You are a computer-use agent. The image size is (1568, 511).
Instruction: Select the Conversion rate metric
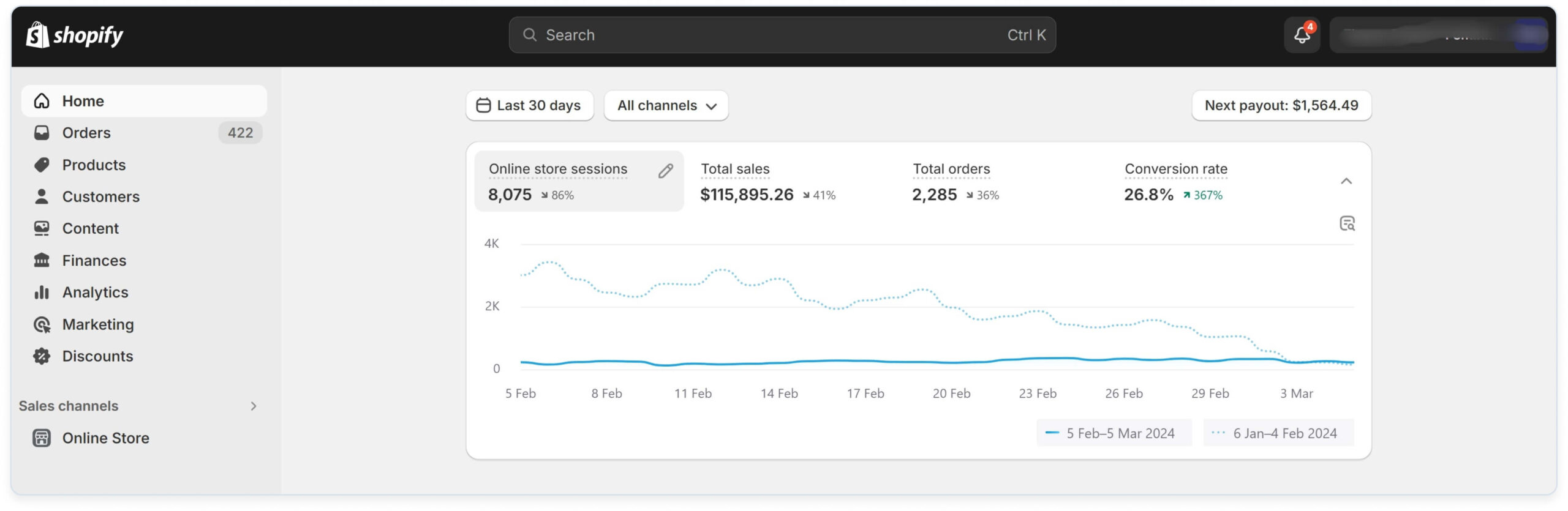[x=1175, y=182]
